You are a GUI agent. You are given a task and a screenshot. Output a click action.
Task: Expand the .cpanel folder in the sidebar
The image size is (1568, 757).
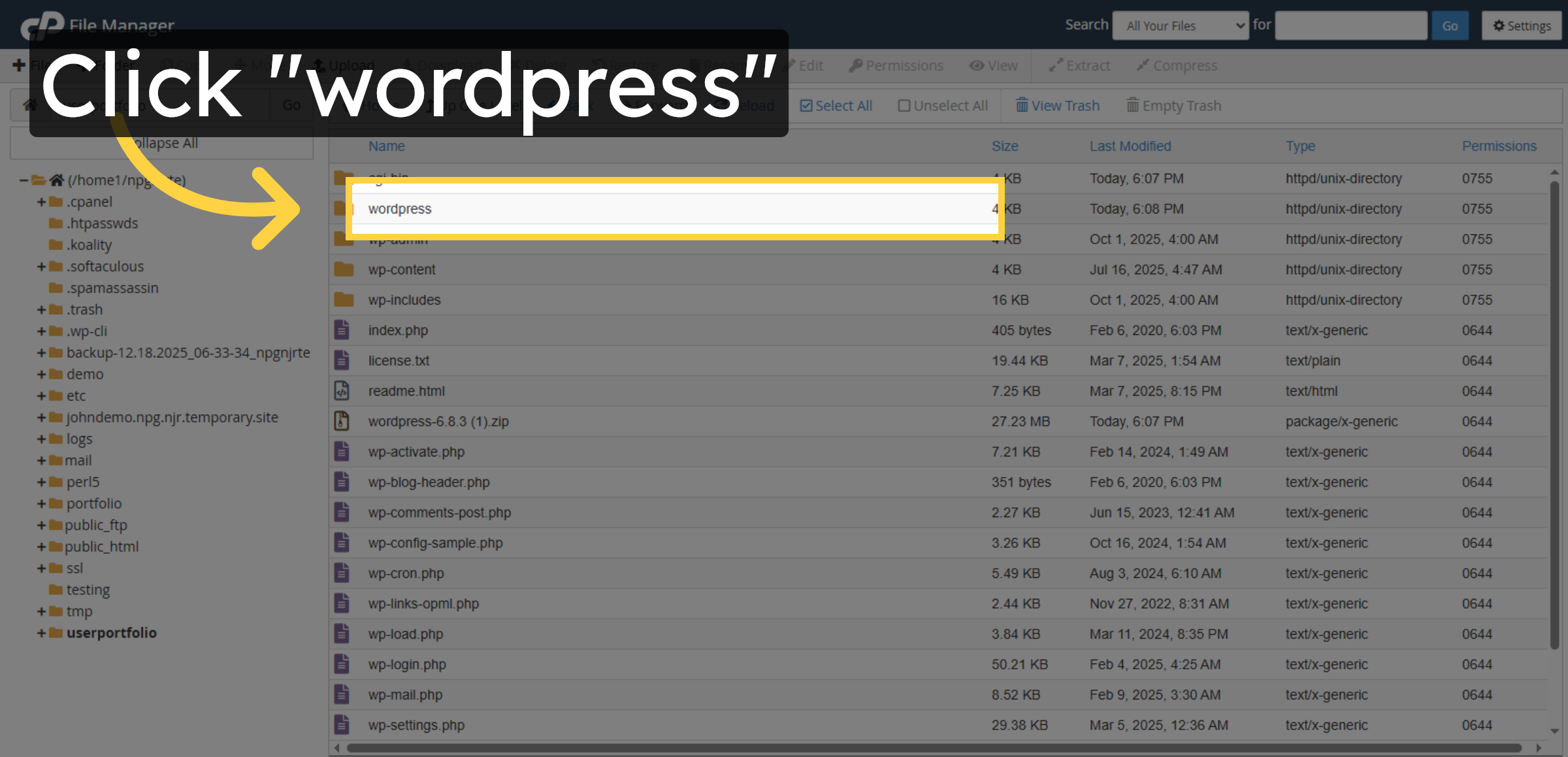coord(41,201)
